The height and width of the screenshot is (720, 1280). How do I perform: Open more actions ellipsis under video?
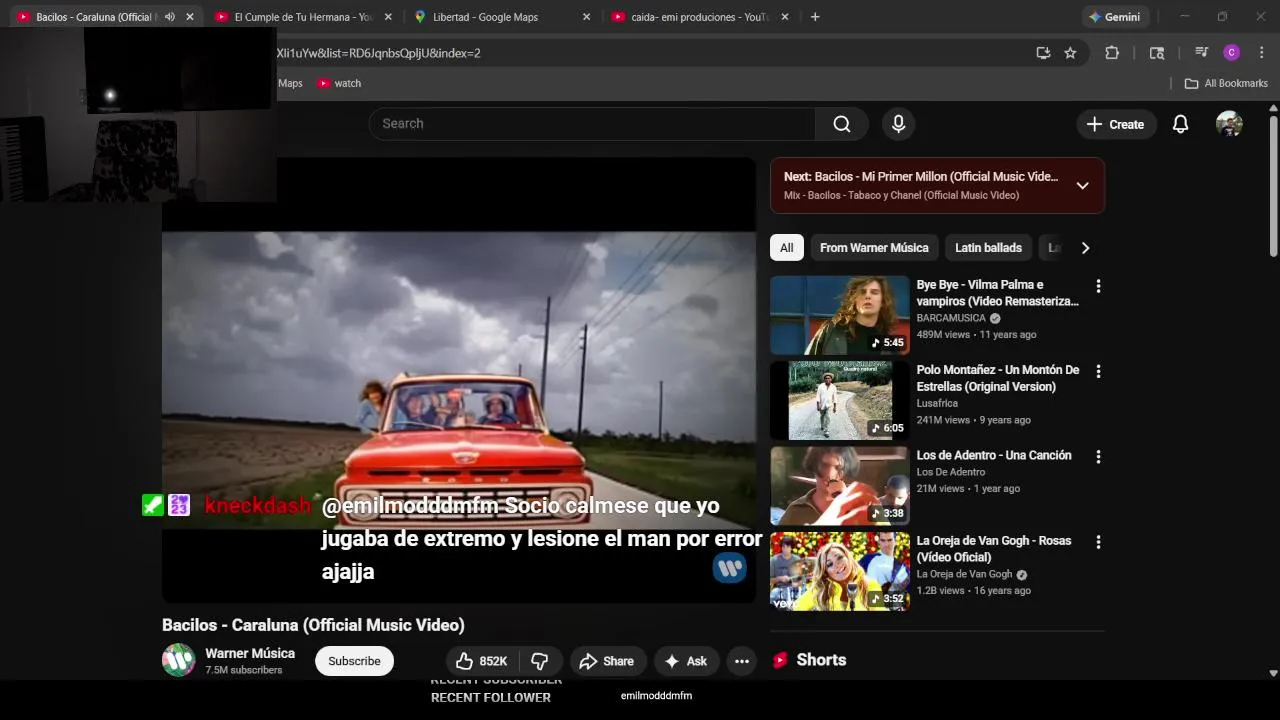coord(741,661)
